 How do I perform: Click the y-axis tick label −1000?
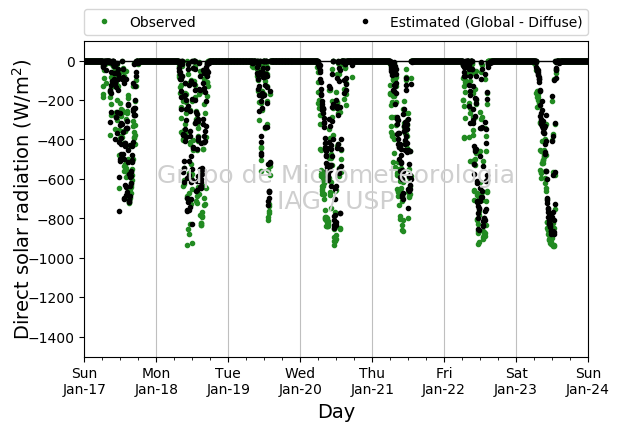coord(53,259)
